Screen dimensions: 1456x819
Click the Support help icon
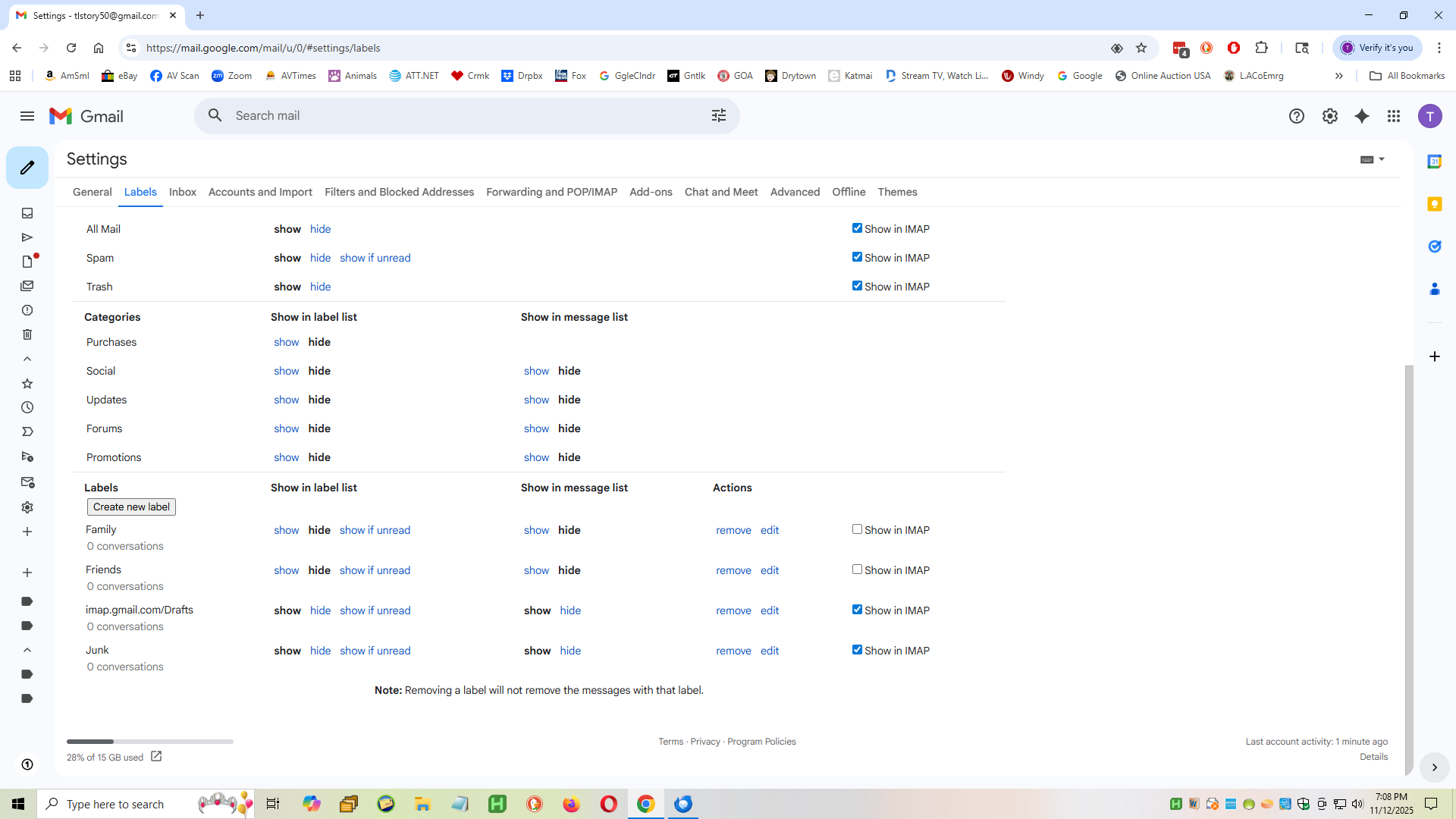pyautogui.click(x=1297, y=116)
